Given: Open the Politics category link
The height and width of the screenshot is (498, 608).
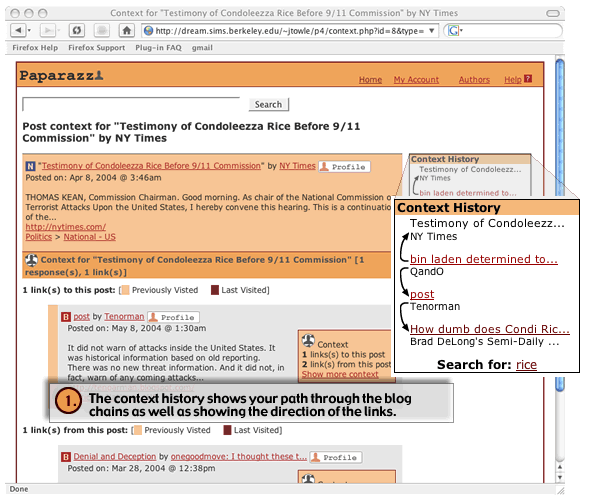Looking at the screenshot, I should tap(38, 237).
